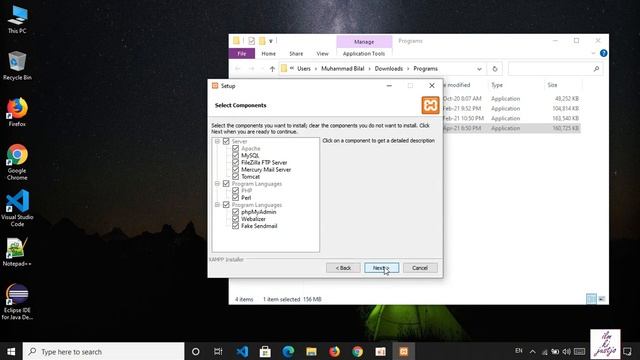Click the Explorer search box
This screenshot has width=640, height=360.
click(556, 69)
